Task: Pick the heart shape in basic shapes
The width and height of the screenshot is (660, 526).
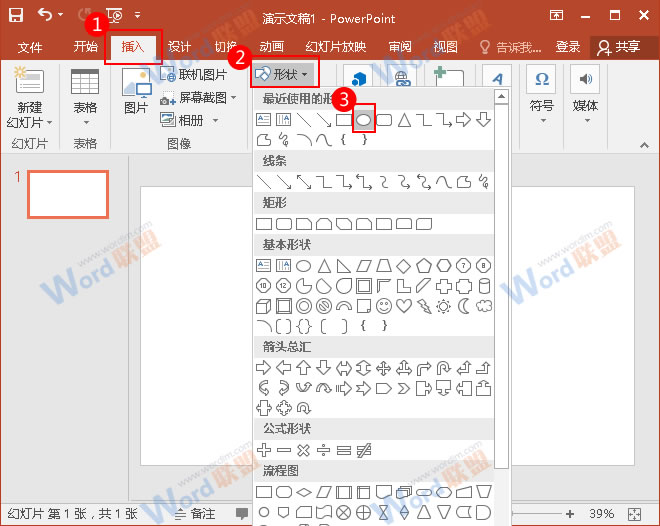Action: pyautogui.click(x=404, y=305)
